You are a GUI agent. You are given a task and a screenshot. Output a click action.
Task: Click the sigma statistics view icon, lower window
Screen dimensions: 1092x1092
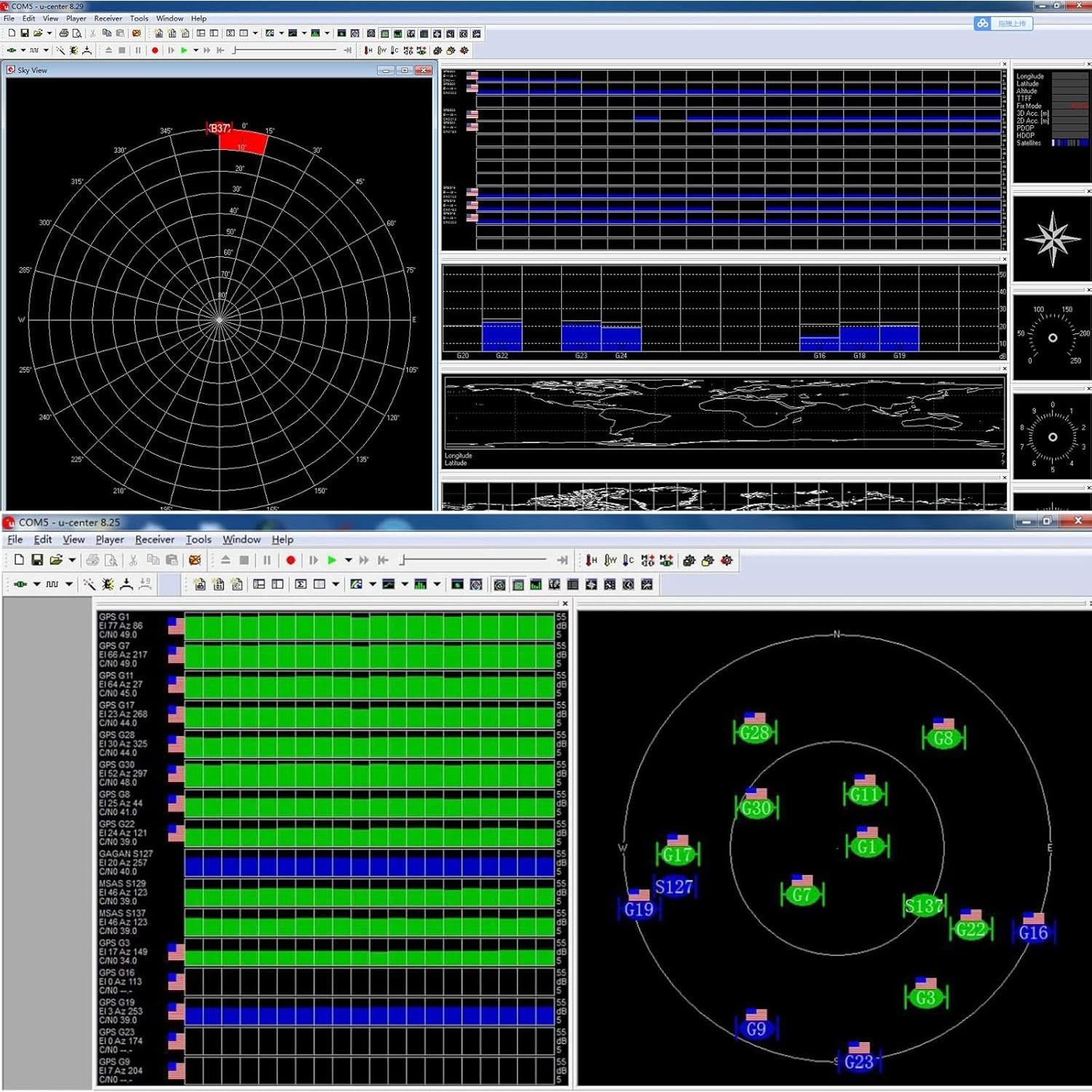(x=301, y=585)
